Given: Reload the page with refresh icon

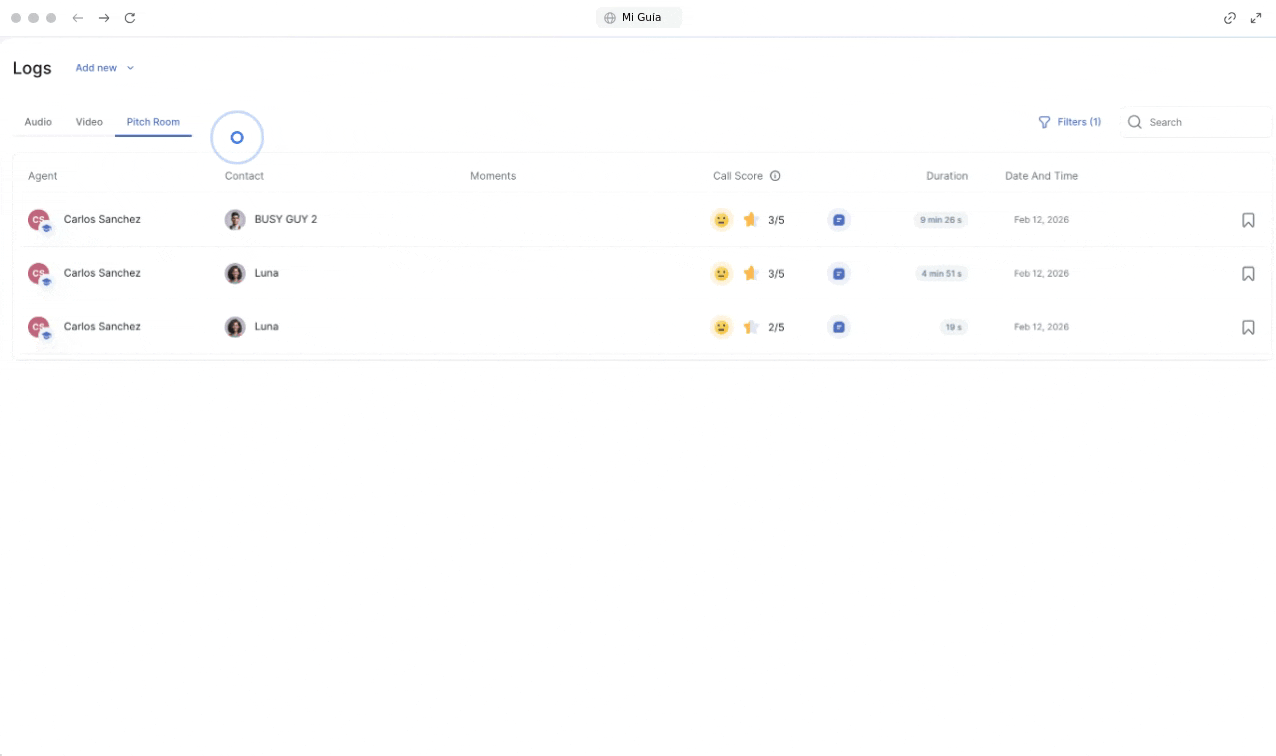Looking at the screenshot, I should click(130, 18).
